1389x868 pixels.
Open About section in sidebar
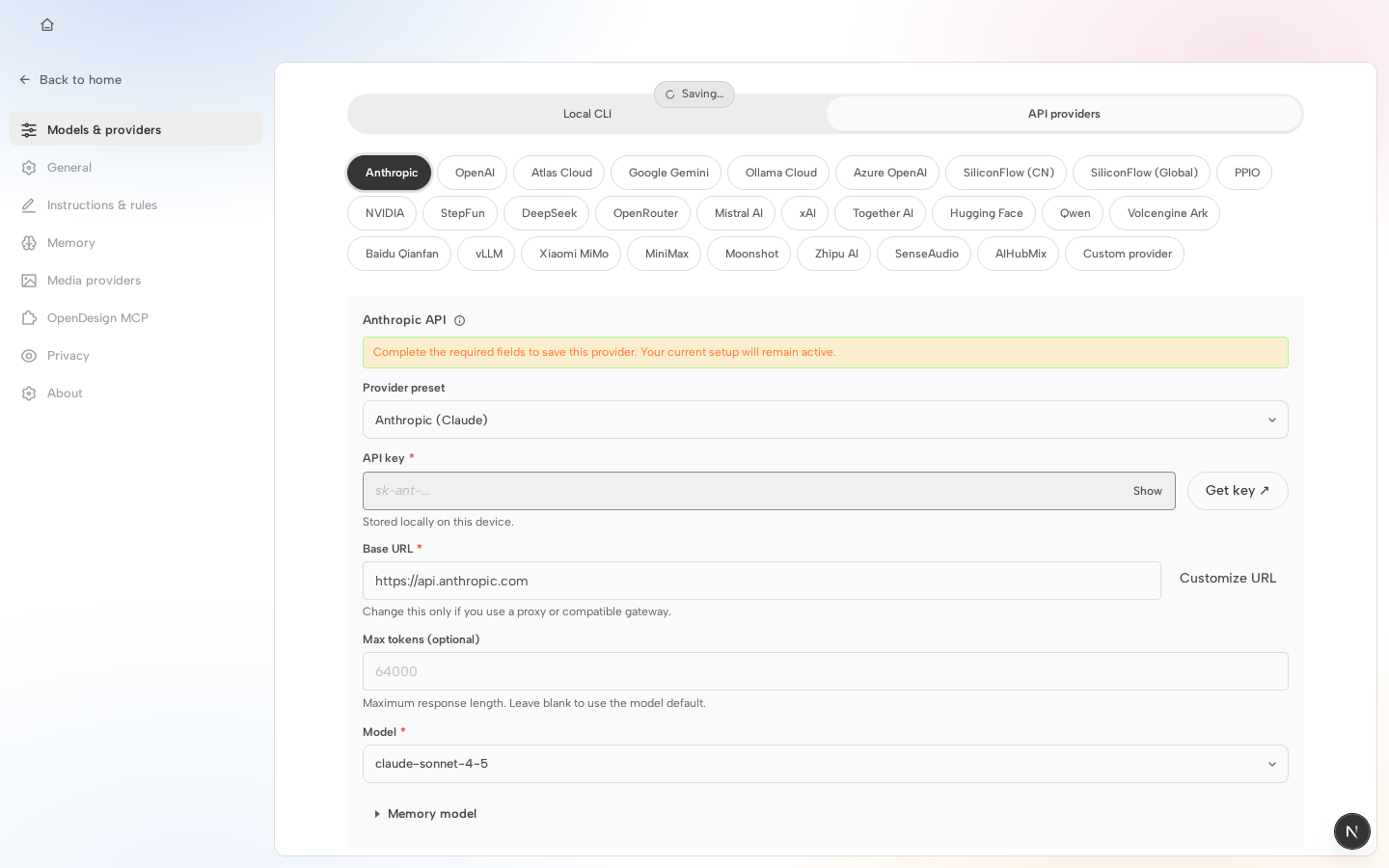tap(136, 393)
